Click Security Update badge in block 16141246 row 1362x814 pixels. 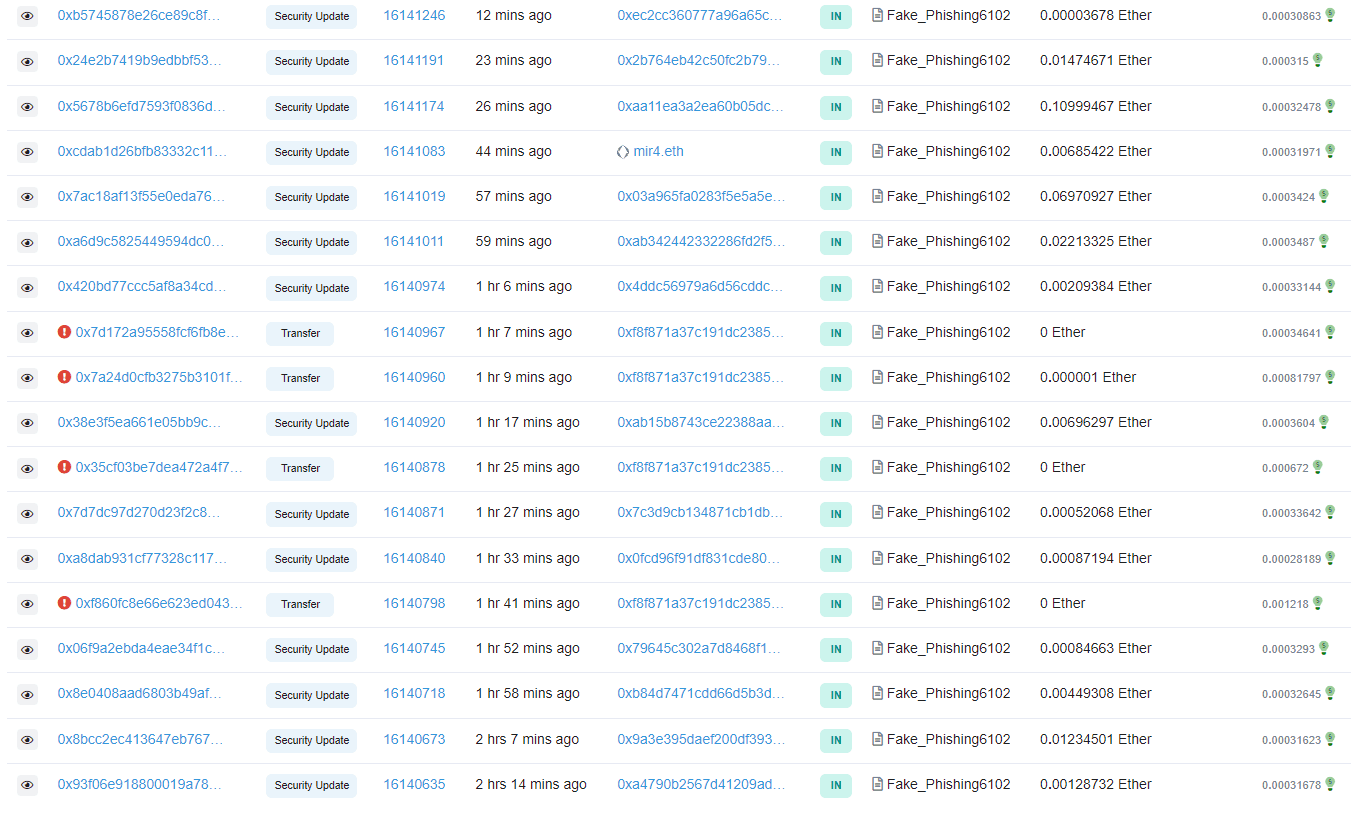click(312, 16)
